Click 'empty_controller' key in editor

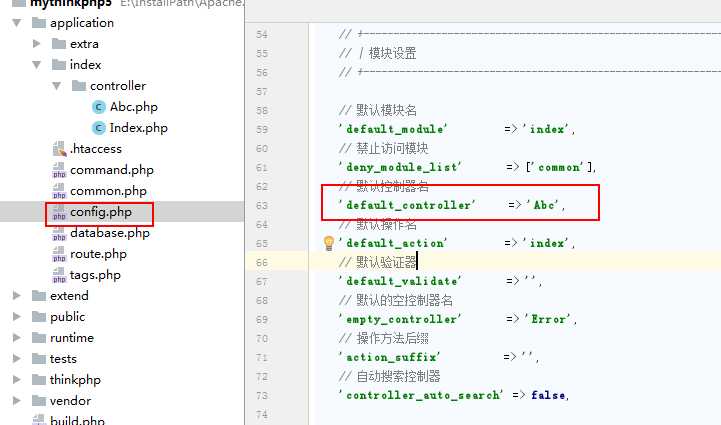pos(400,319)
